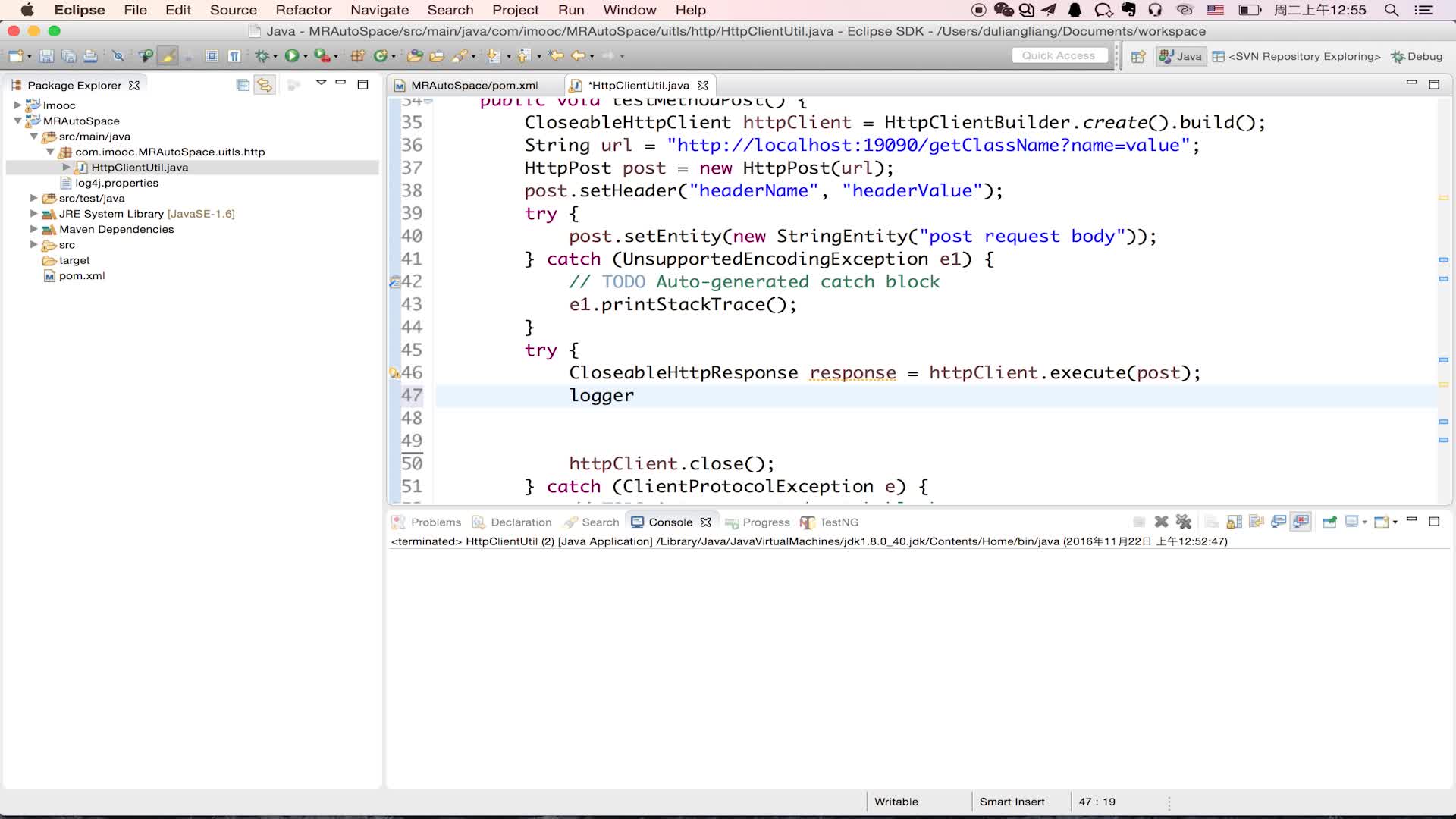The height and width of the screenshot is (819, 1456).
Task: Click the Last Edit Location icon
Action: [x=557, y=56]
